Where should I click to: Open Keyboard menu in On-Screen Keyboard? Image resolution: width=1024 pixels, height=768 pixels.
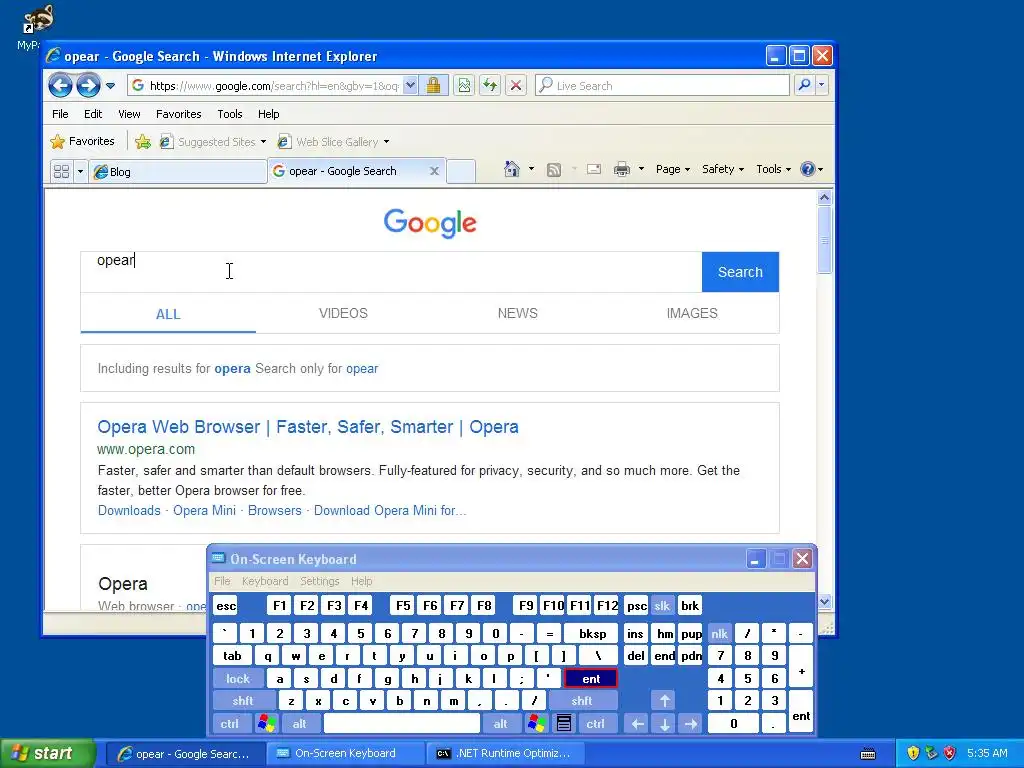click(x=264, y=581)
